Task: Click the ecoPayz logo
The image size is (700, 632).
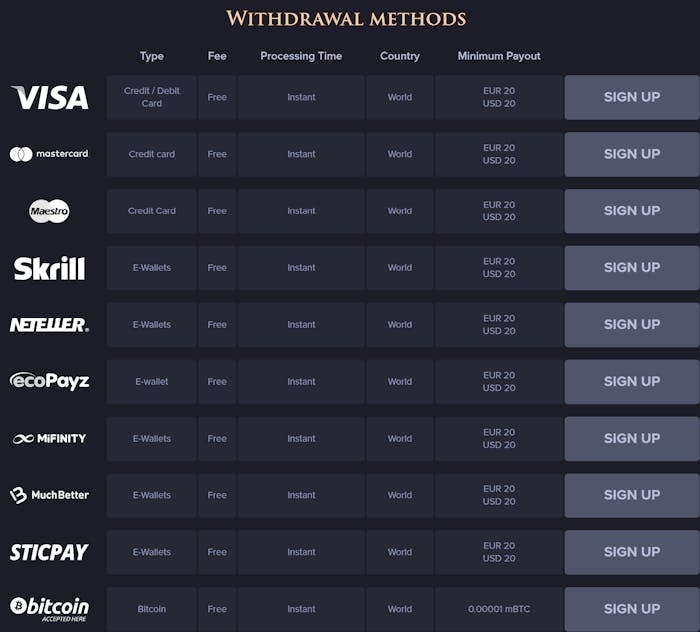Action: pos(49,381)
